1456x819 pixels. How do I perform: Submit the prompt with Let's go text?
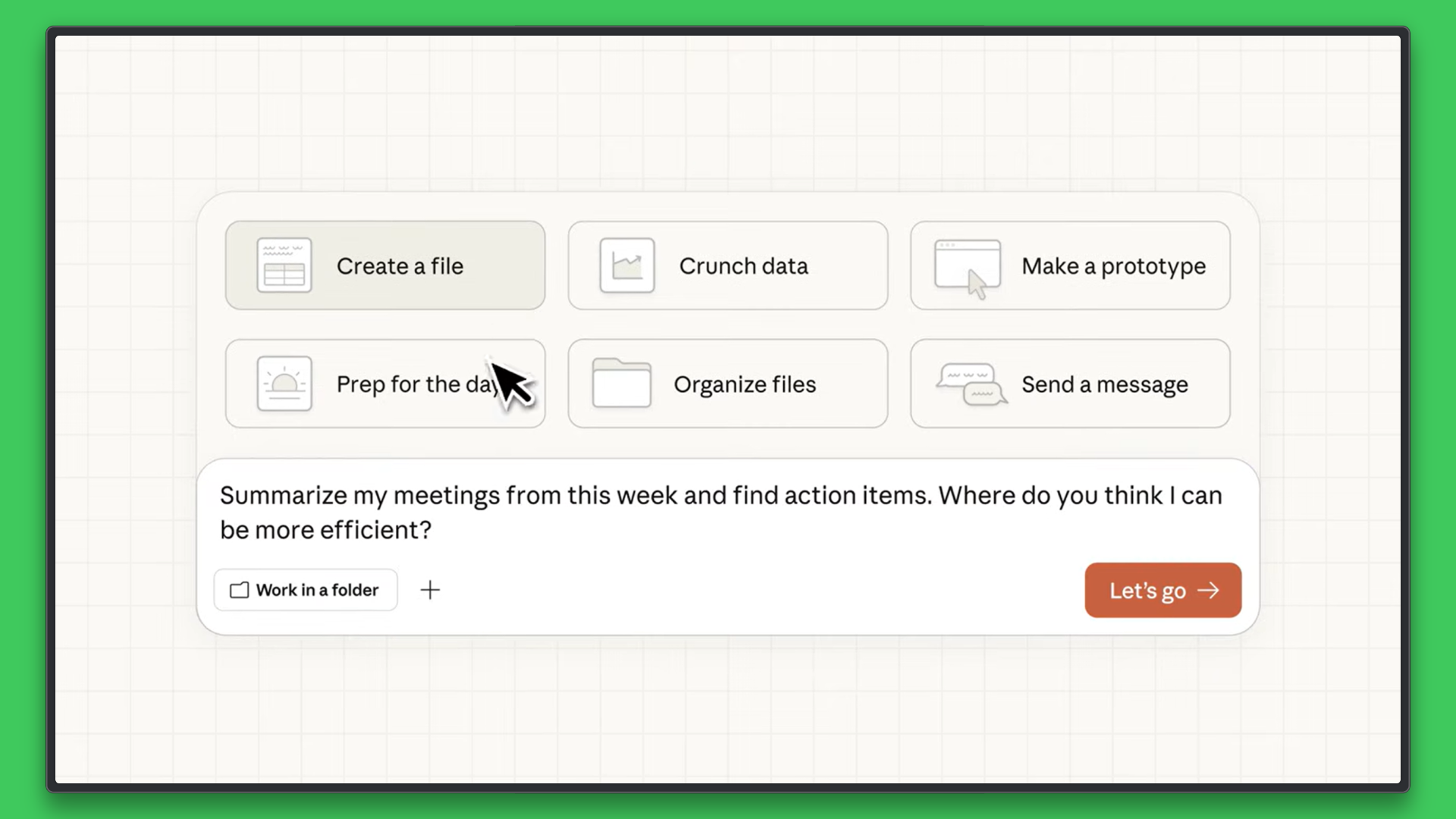[x=1147, y=591]
